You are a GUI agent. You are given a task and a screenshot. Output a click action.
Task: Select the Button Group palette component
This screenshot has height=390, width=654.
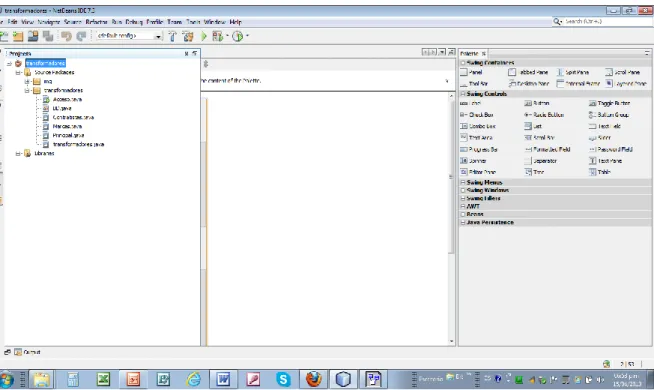(609, 115)
